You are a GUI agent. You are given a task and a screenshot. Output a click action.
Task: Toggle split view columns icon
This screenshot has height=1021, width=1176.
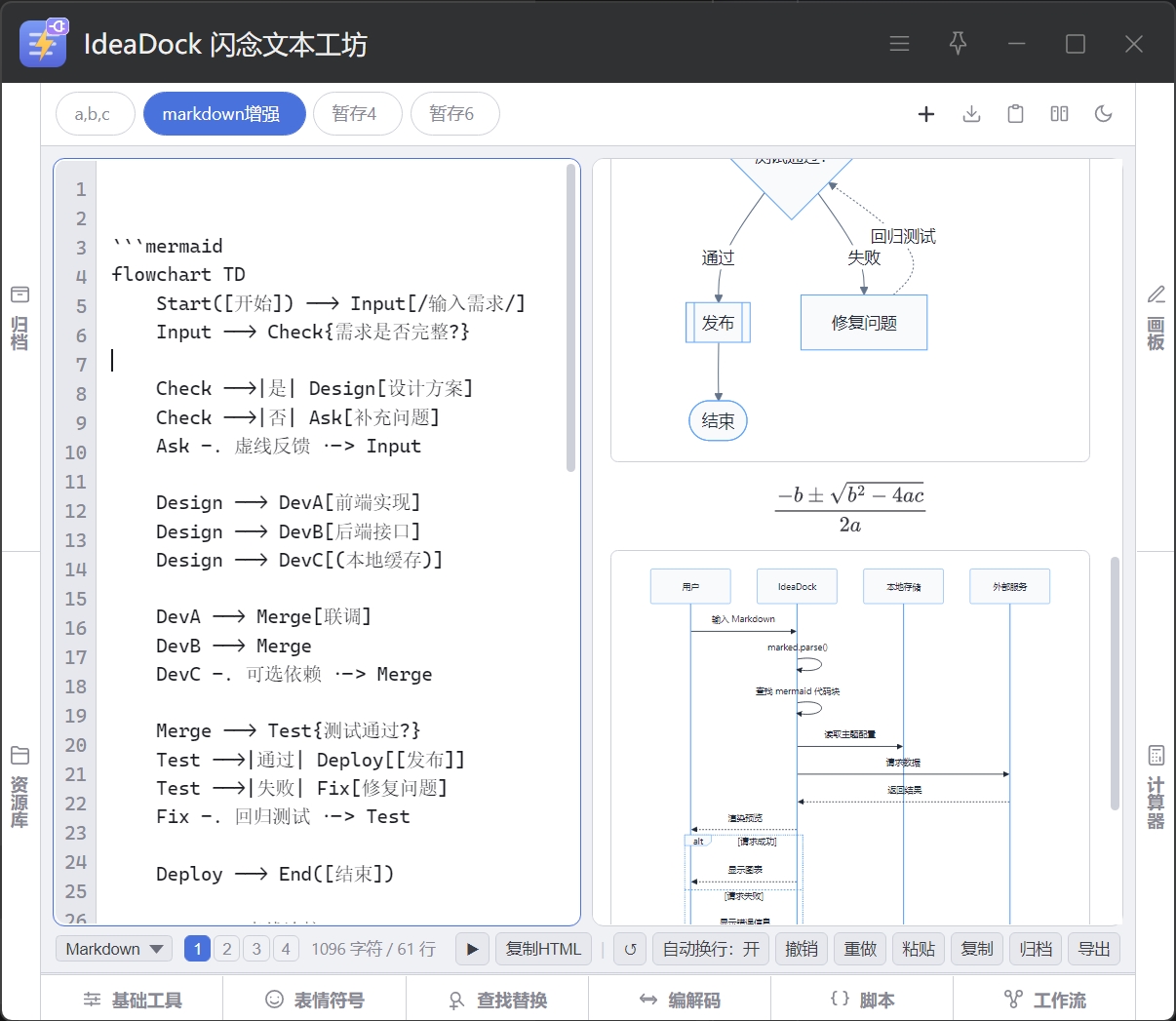tap(1059, 114)
